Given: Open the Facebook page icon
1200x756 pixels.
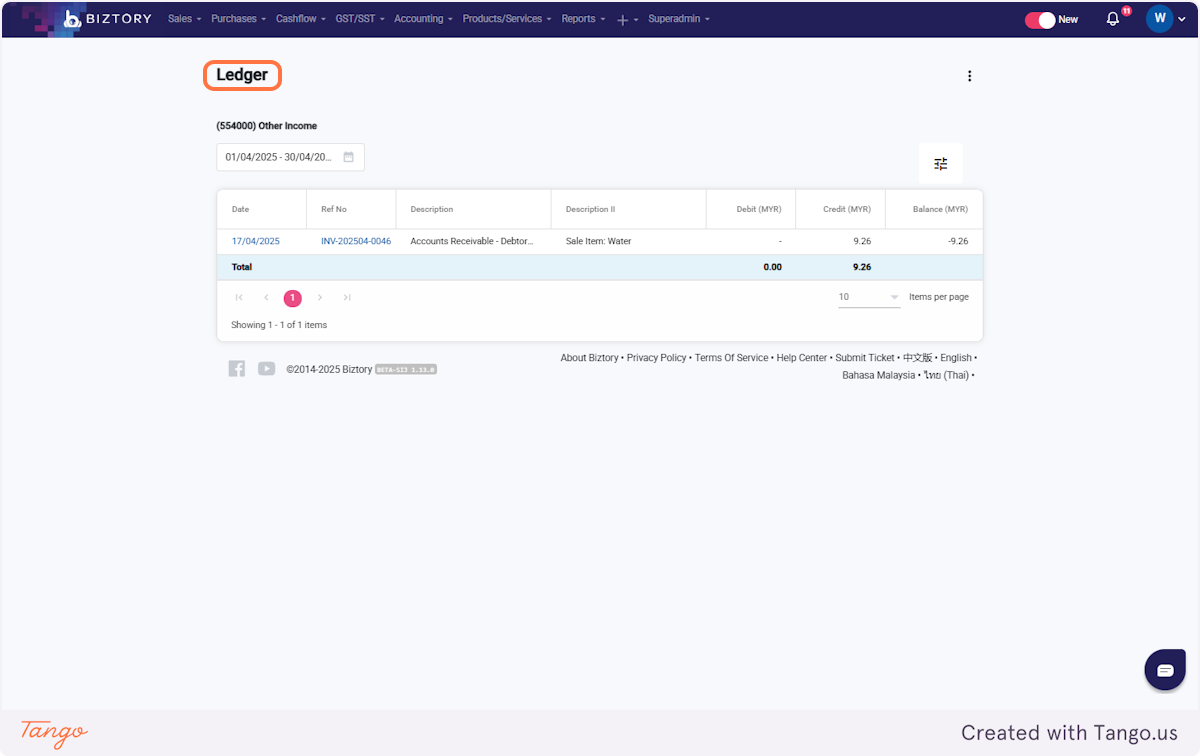Looking at the screenshot, I should click(x=237, y=368).
